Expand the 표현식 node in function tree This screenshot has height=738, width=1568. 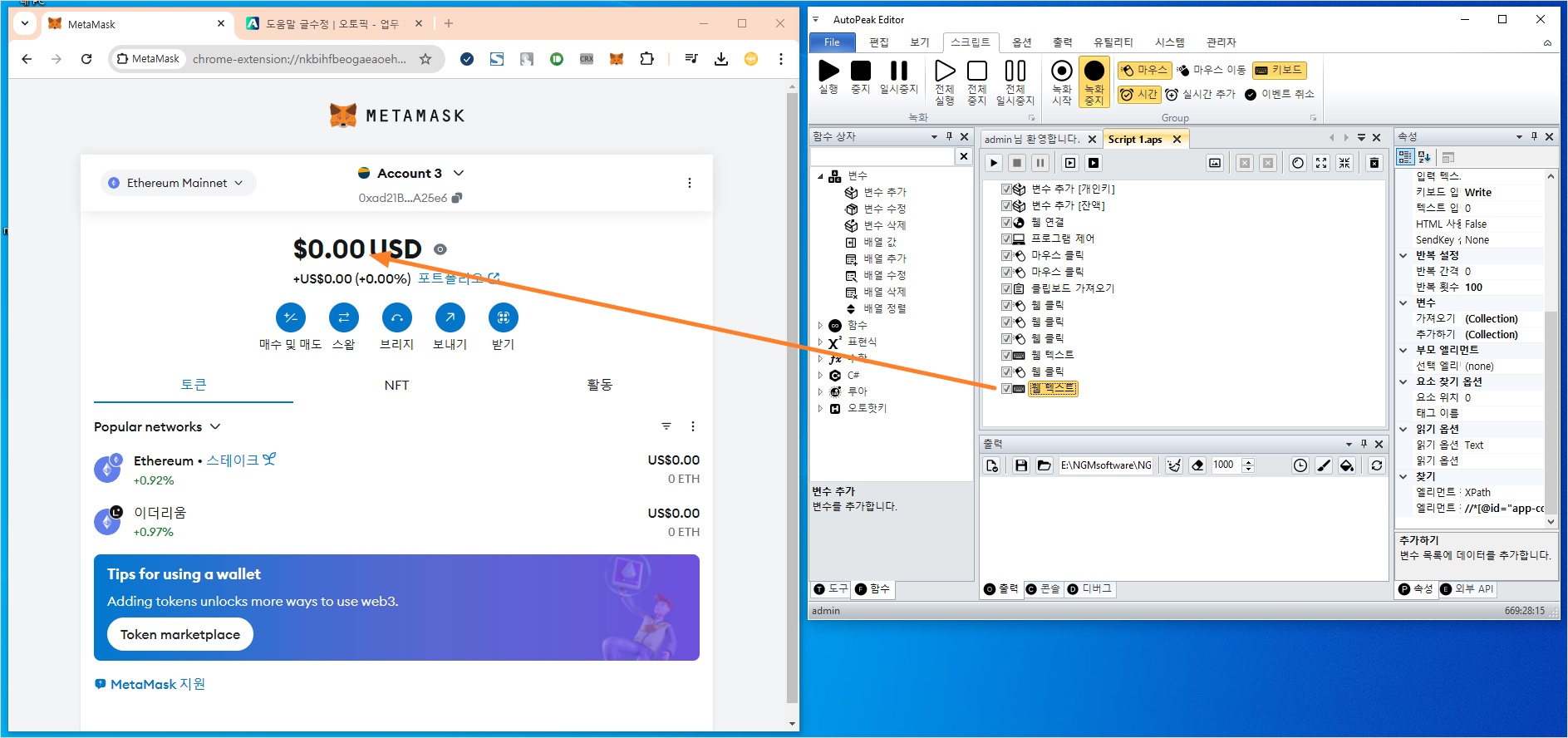pyautogui.click(x=820, y=342)
